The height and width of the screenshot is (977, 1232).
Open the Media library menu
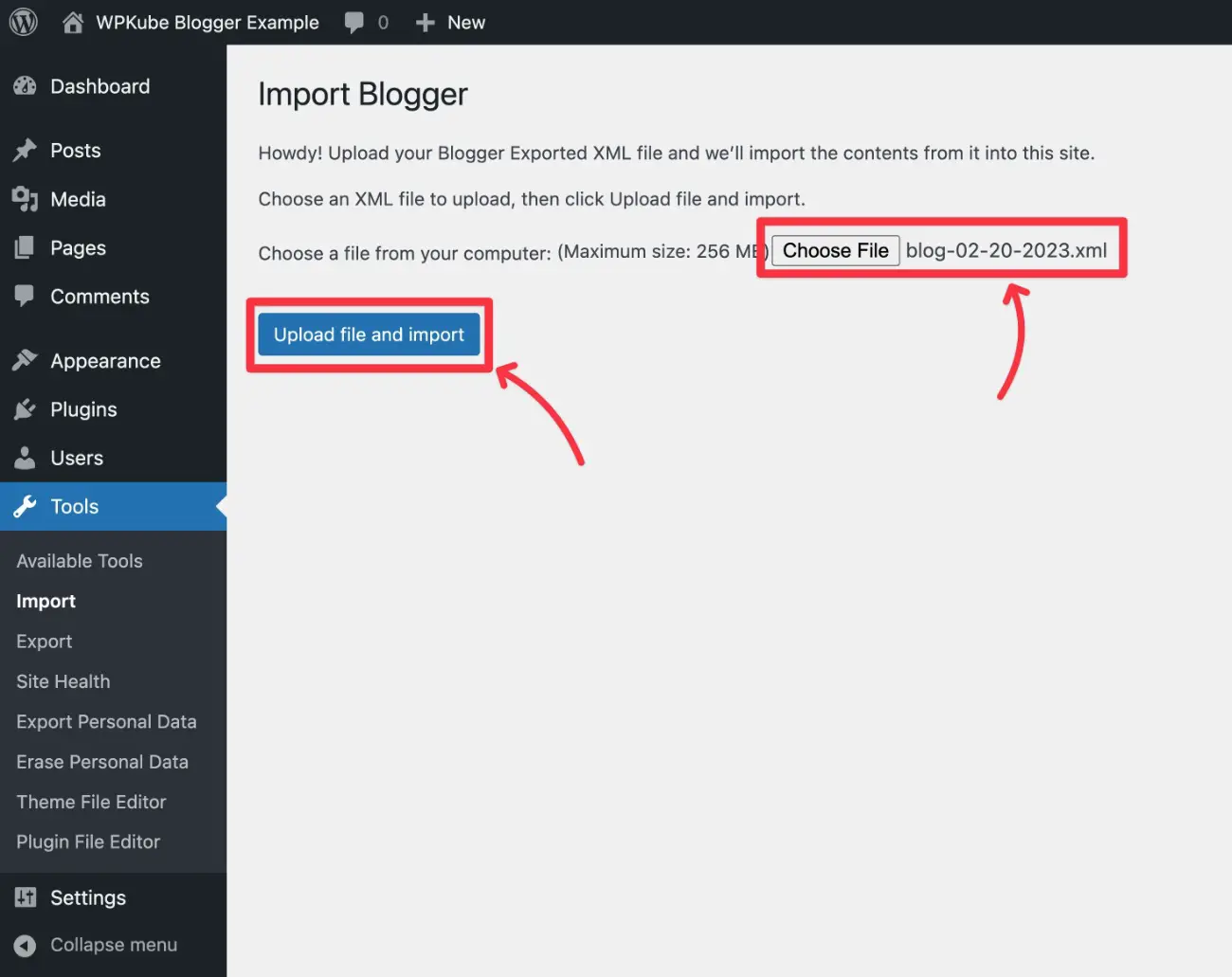pos(78,199)
